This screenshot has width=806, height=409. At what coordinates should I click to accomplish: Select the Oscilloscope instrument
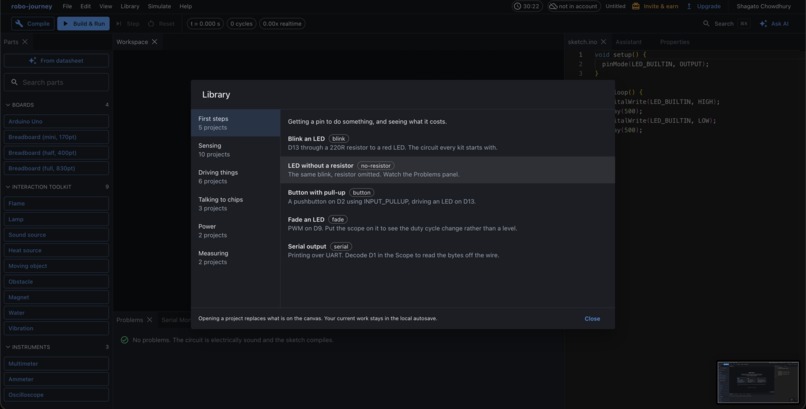tap(57, 395)
